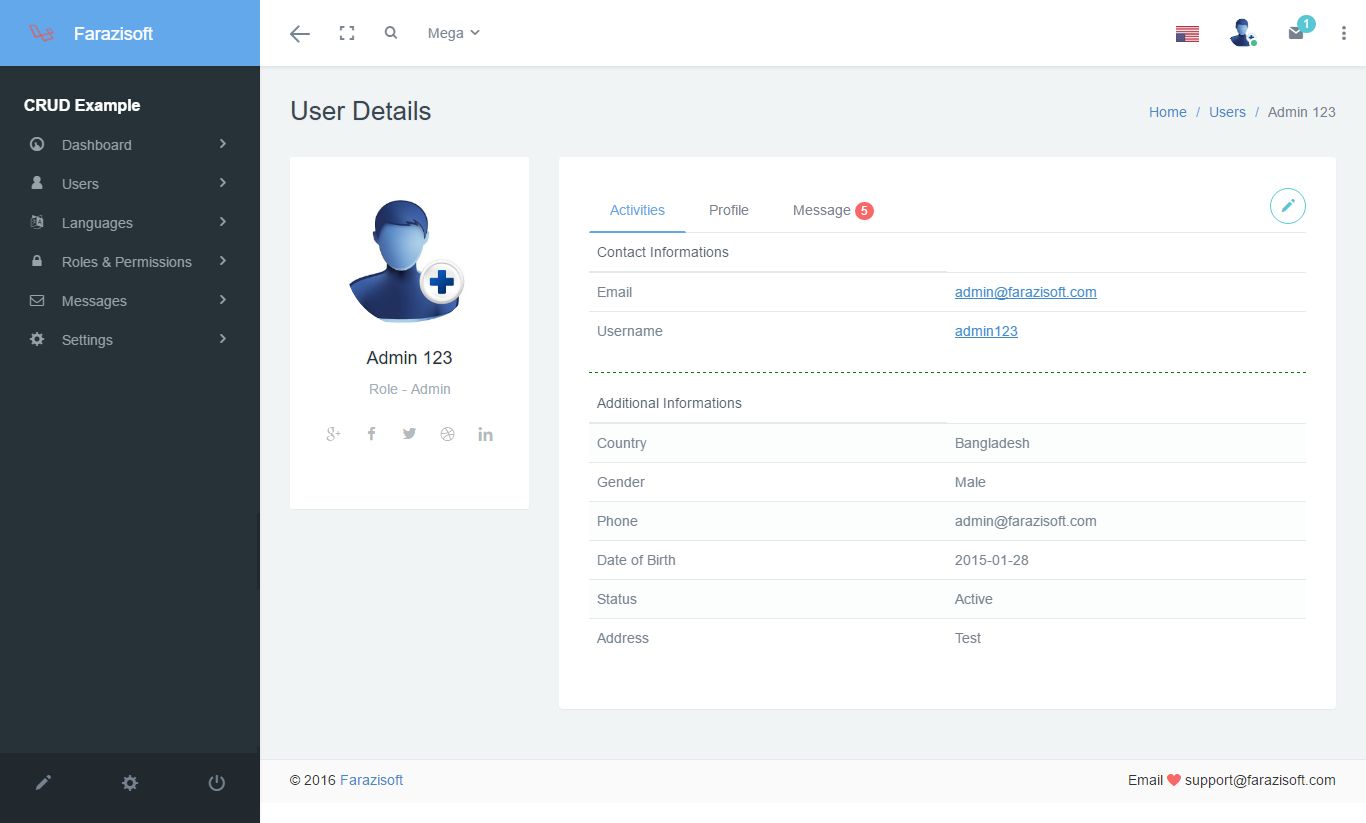
Task: Click the Active status value
Action: coord(974,599)
